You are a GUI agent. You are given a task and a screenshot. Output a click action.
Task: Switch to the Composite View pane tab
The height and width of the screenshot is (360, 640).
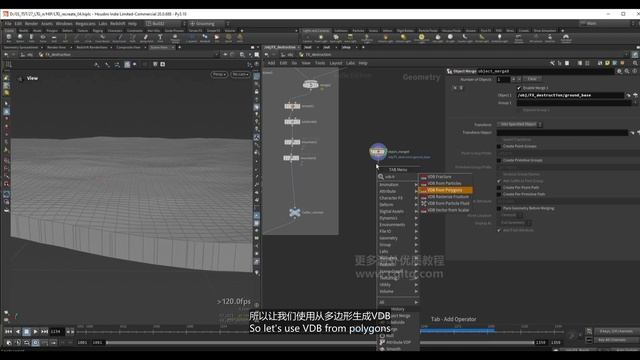click(x=128, y=47)
